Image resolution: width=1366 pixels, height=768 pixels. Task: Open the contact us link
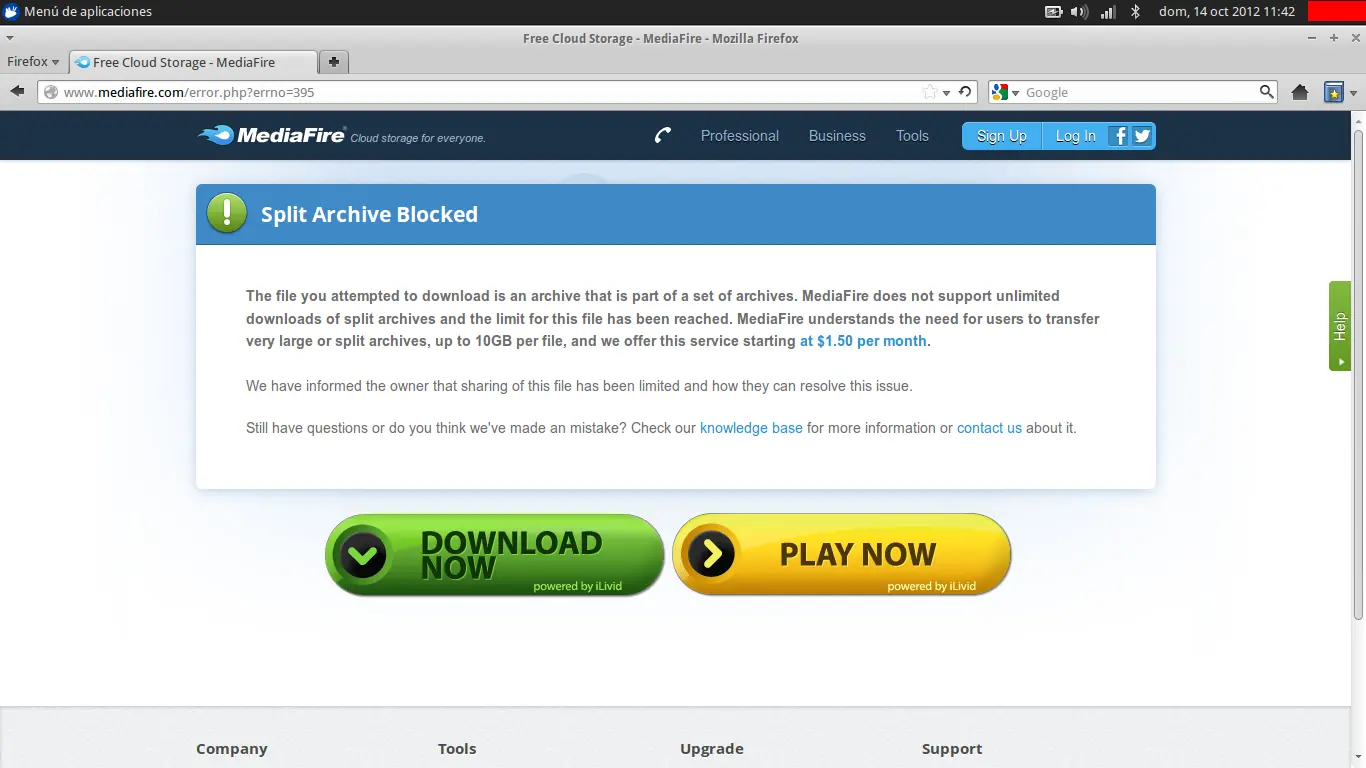[989, 428]
